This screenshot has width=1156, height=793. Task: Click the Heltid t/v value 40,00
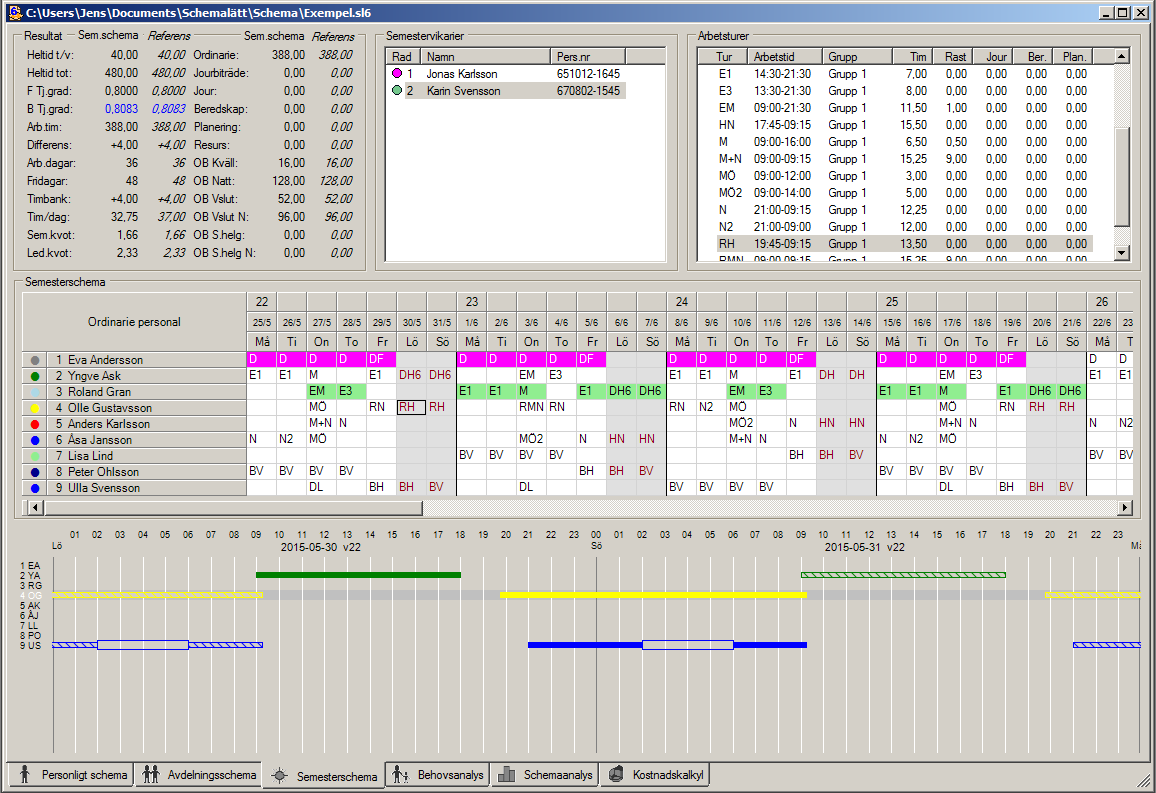click(x=124, y=55)
